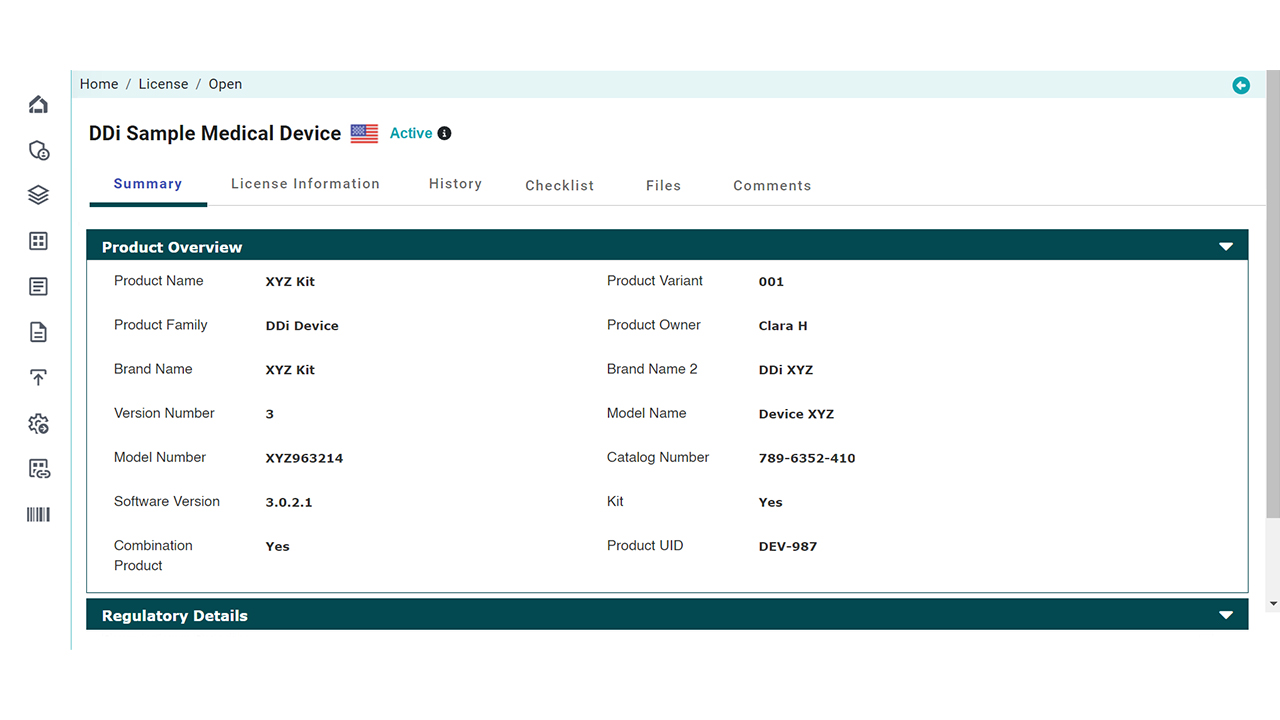Viewport: 1280px width, 720px height.
Task: Switch to the License Information tab
Action: point(305,184)
